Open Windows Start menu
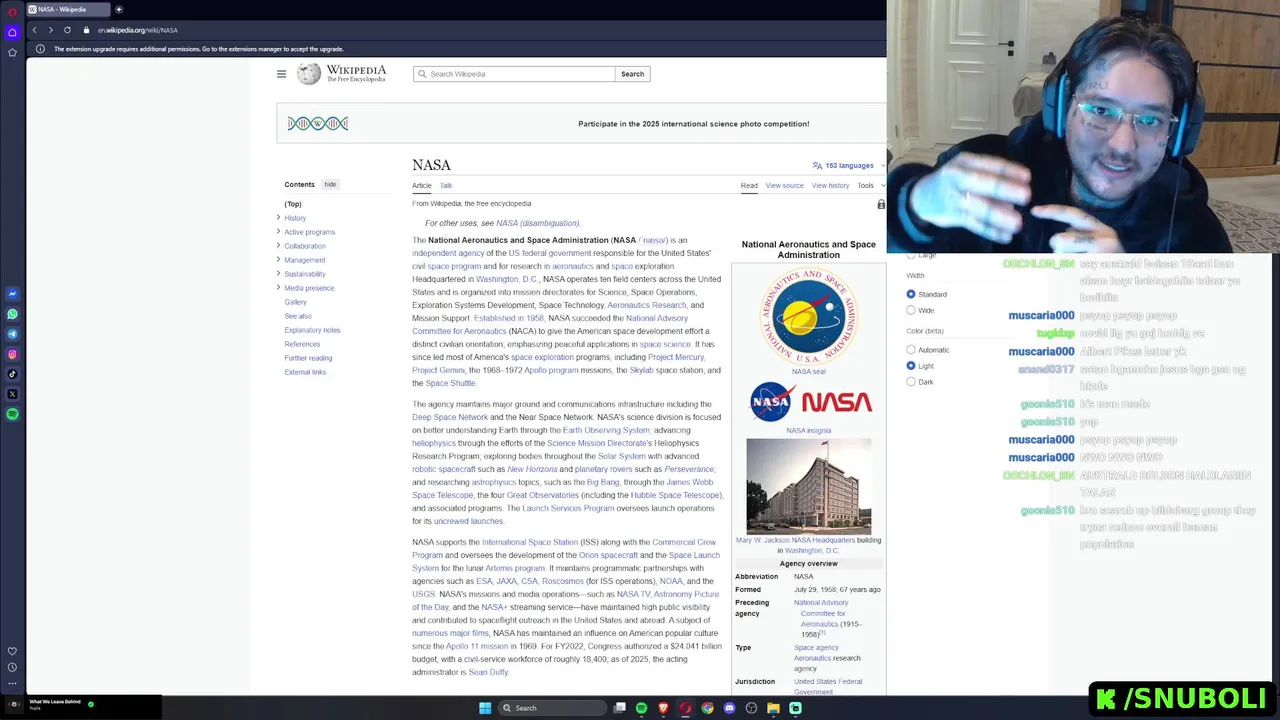Viewport: 1280px width, 720px height. (x=485, y=708)
